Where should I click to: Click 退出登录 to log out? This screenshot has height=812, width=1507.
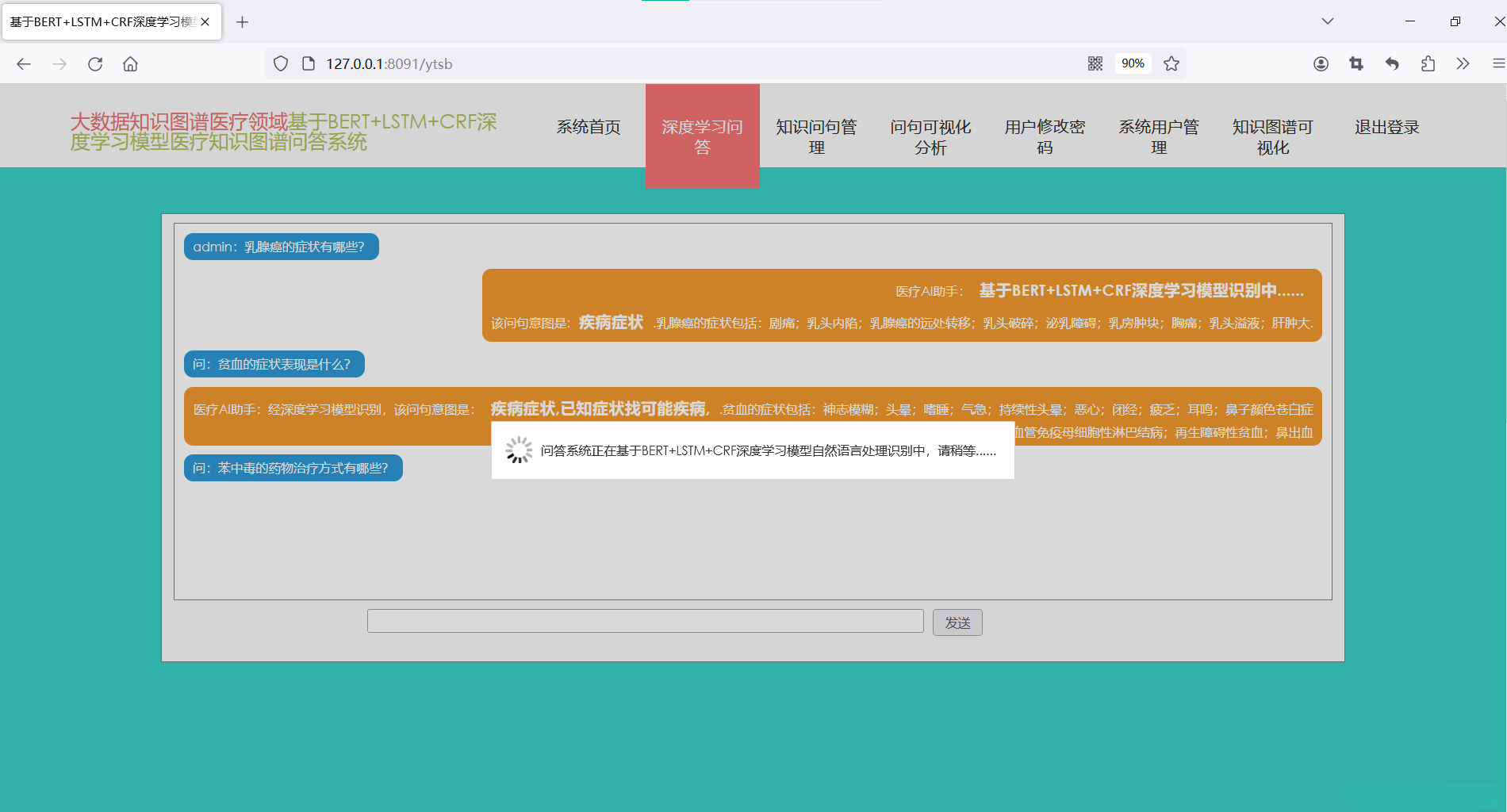pos(1386,127)
